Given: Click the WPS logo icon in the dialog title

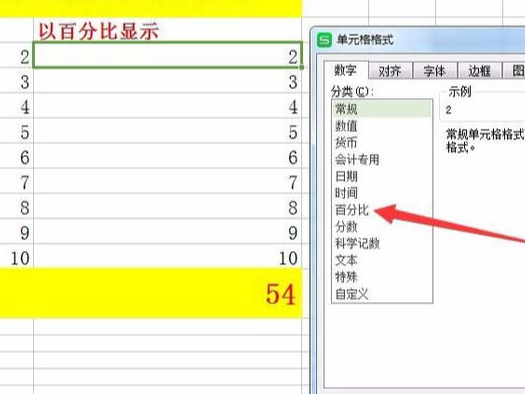Looking at the screenshot, I should pyautogui.click(x=324, y=40).
